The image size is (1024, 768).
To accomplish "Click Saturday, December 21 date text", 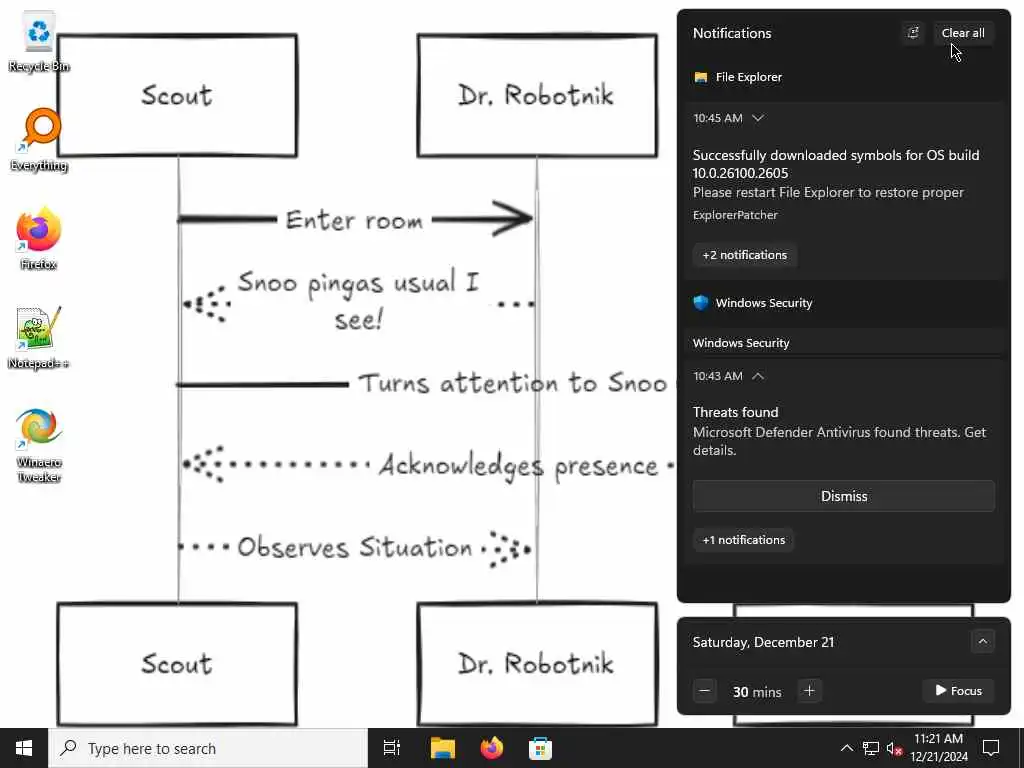I will coord(763,642).
